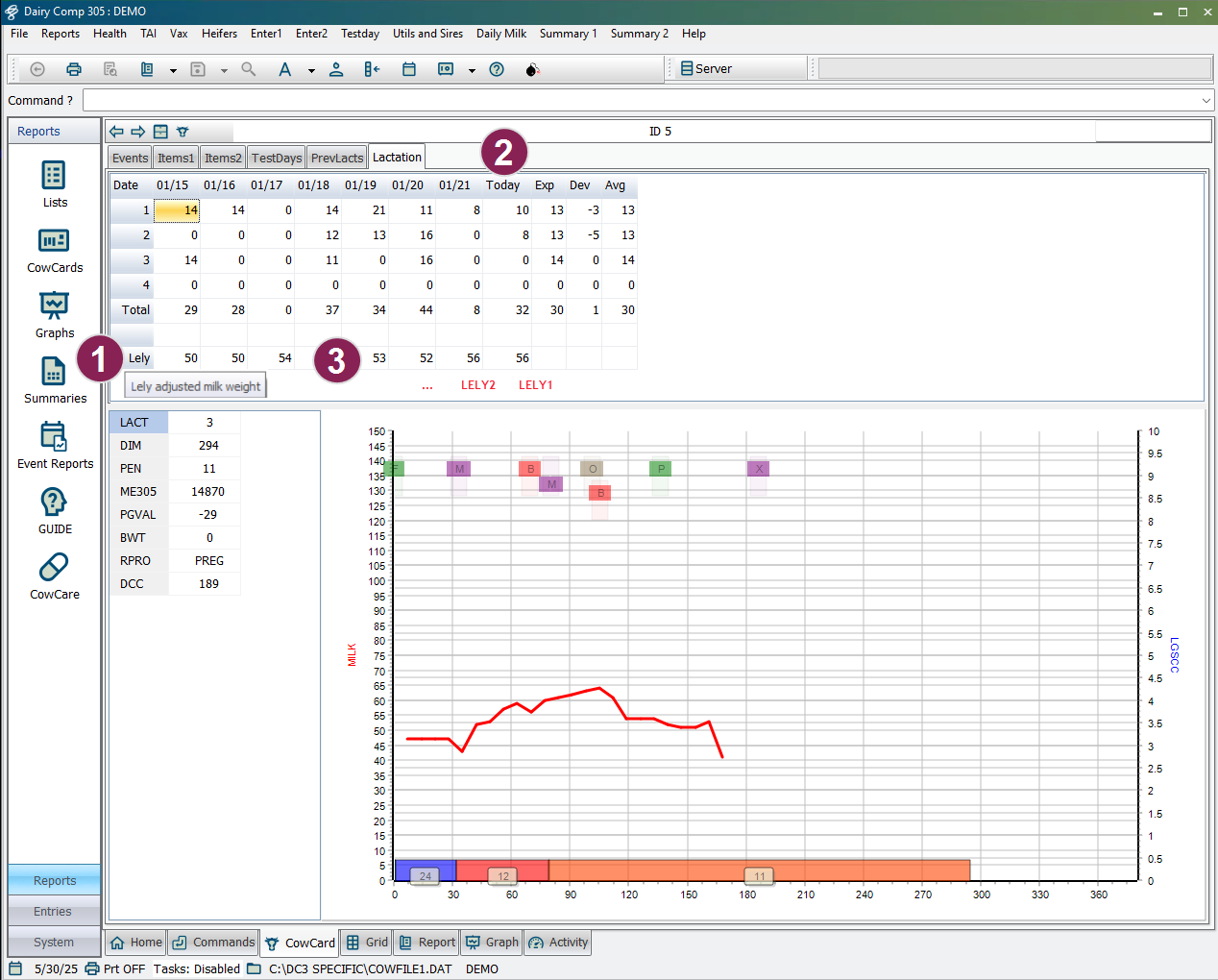Open GUIDE in sidebar
Viewport: 1218px width, 980px height.
(55, 511)
